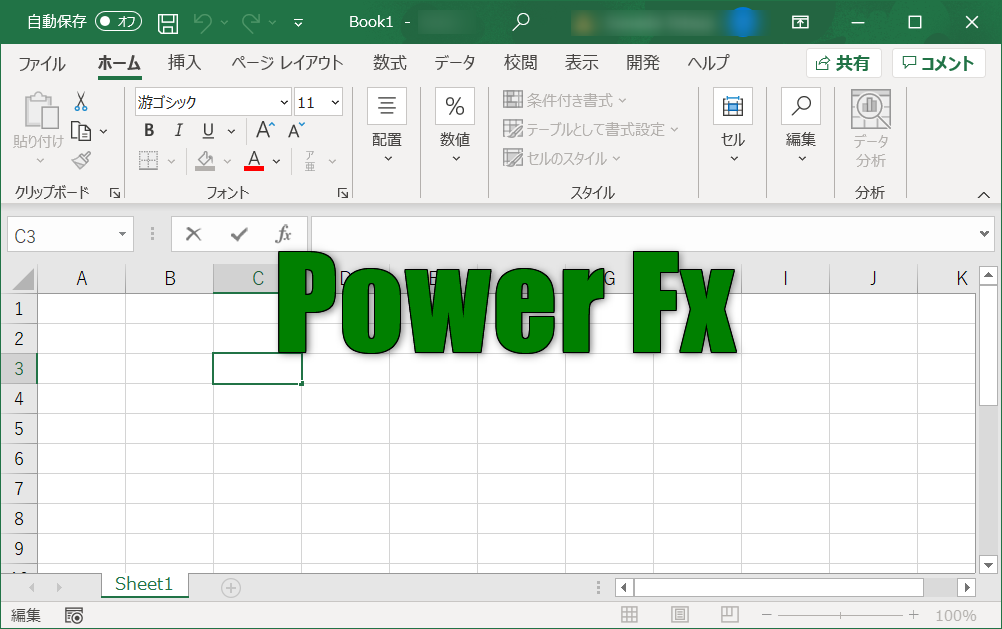1002x629 pixels.
Task: Click the Insert Function fx icon
Action: coord(283,234)
